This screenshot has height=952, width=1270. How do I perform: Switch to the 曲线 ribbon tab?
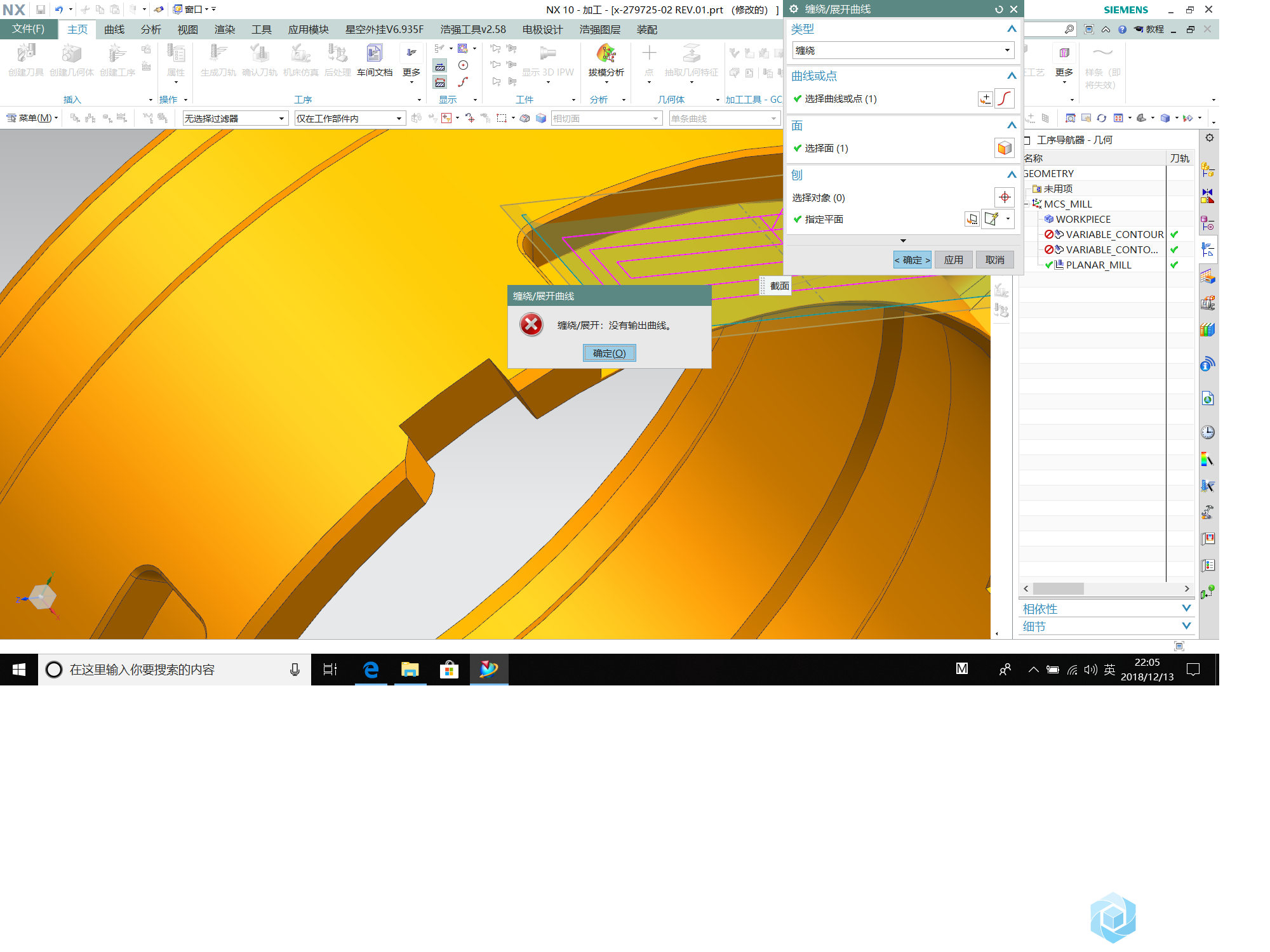click(x=114, y=30)
